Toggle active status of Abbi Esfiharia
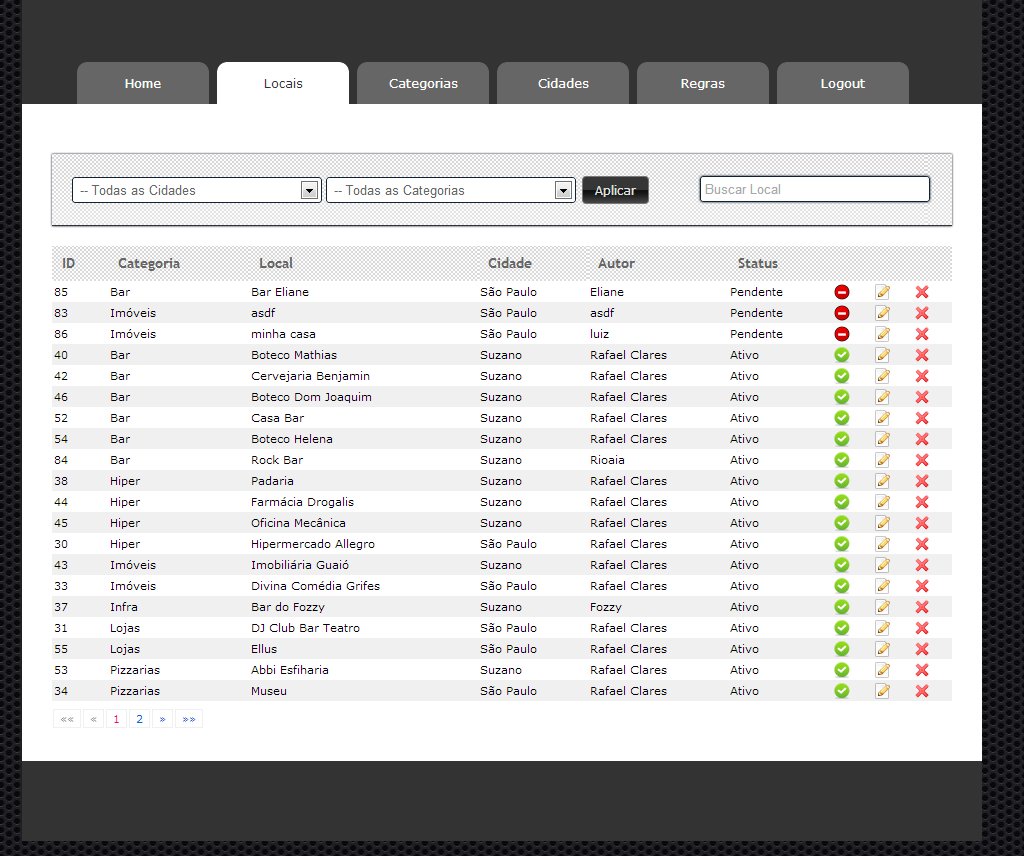The height and width of the screenshot is (856, 1024). click(842, 669)
